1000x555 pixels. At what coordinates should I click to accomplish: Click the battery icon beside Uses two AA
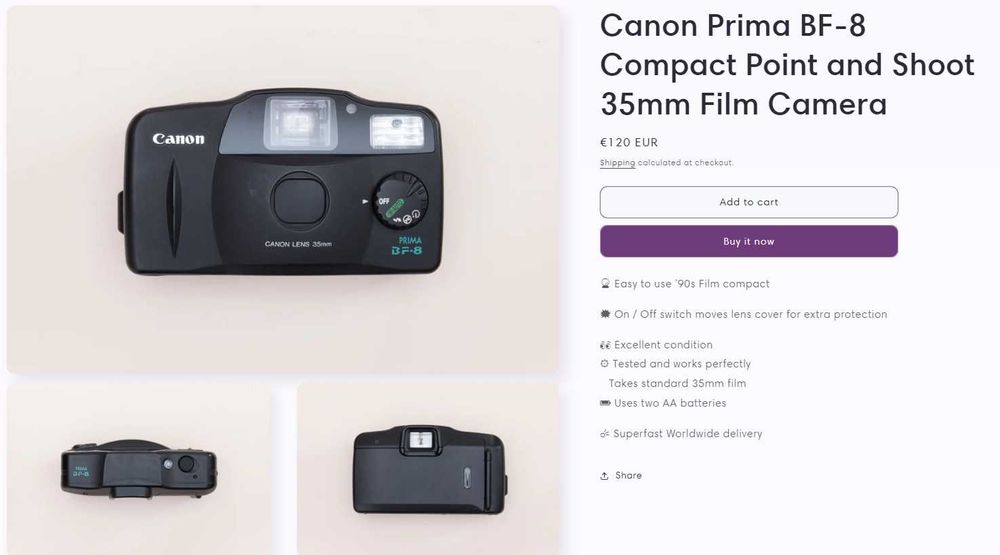605,403
